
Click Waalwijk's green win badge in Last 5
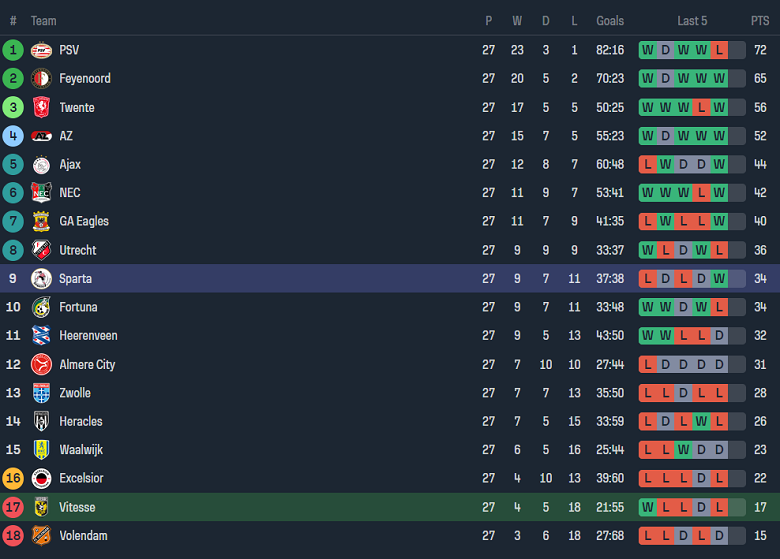[x=683, y=450]
